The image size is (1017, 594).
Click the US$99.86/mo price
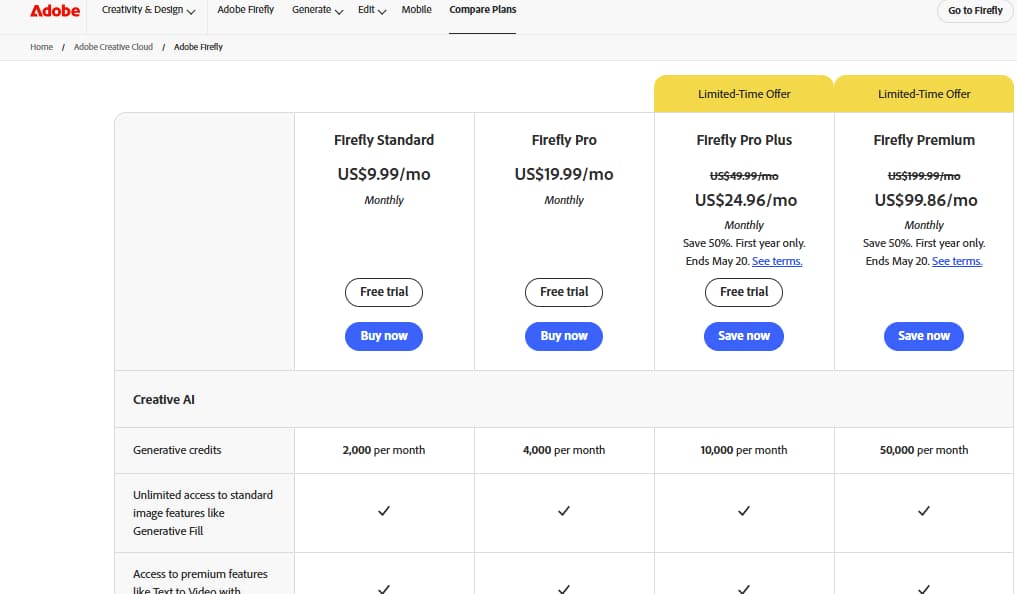tap(926, 200)
